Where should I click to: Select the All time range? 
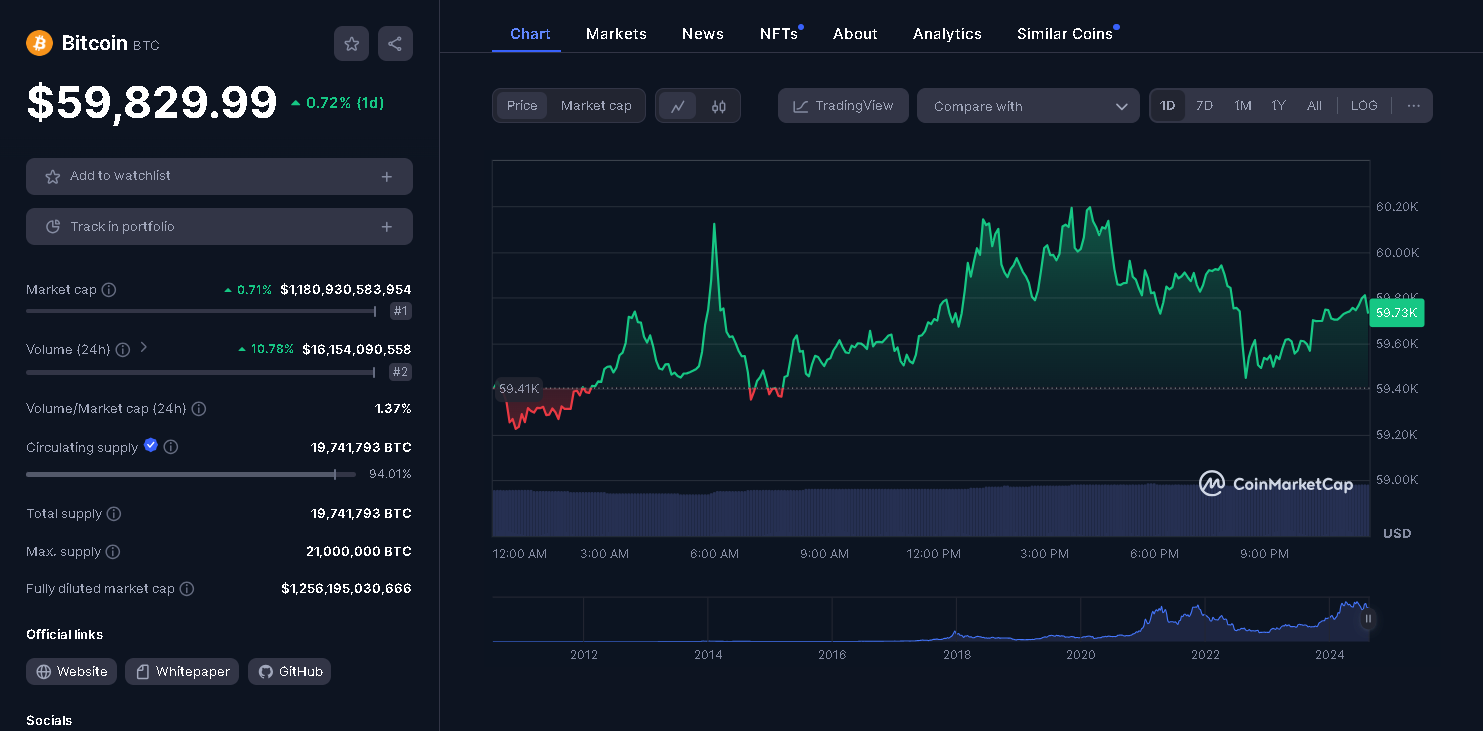click(x=1314, y=106)
